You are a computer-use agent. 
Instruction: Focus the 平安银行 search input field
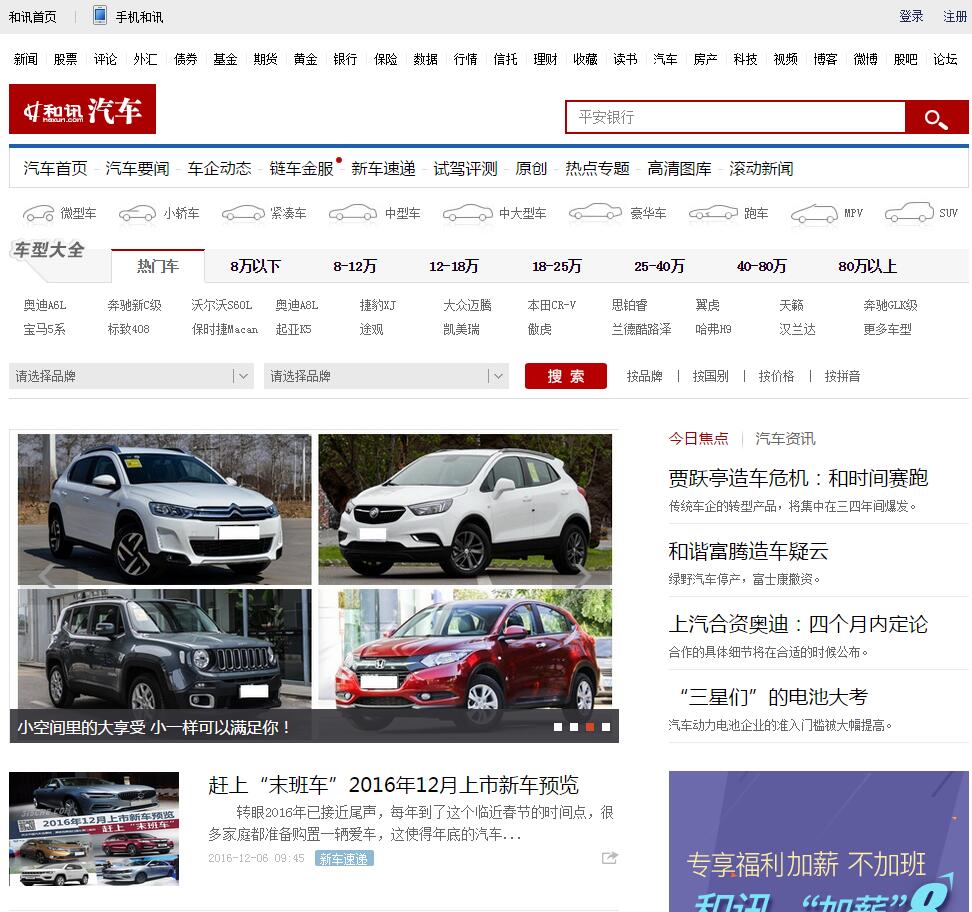click(735, 117)
